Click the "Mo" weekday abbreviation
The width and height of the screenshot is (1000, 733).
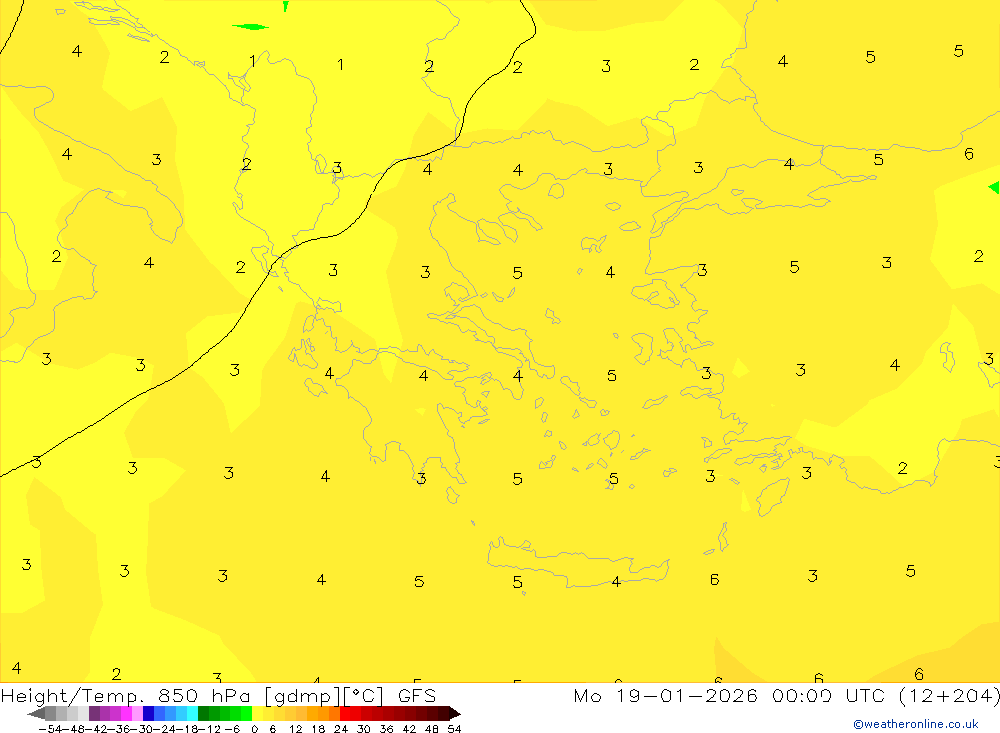click(x=587, y=695)
